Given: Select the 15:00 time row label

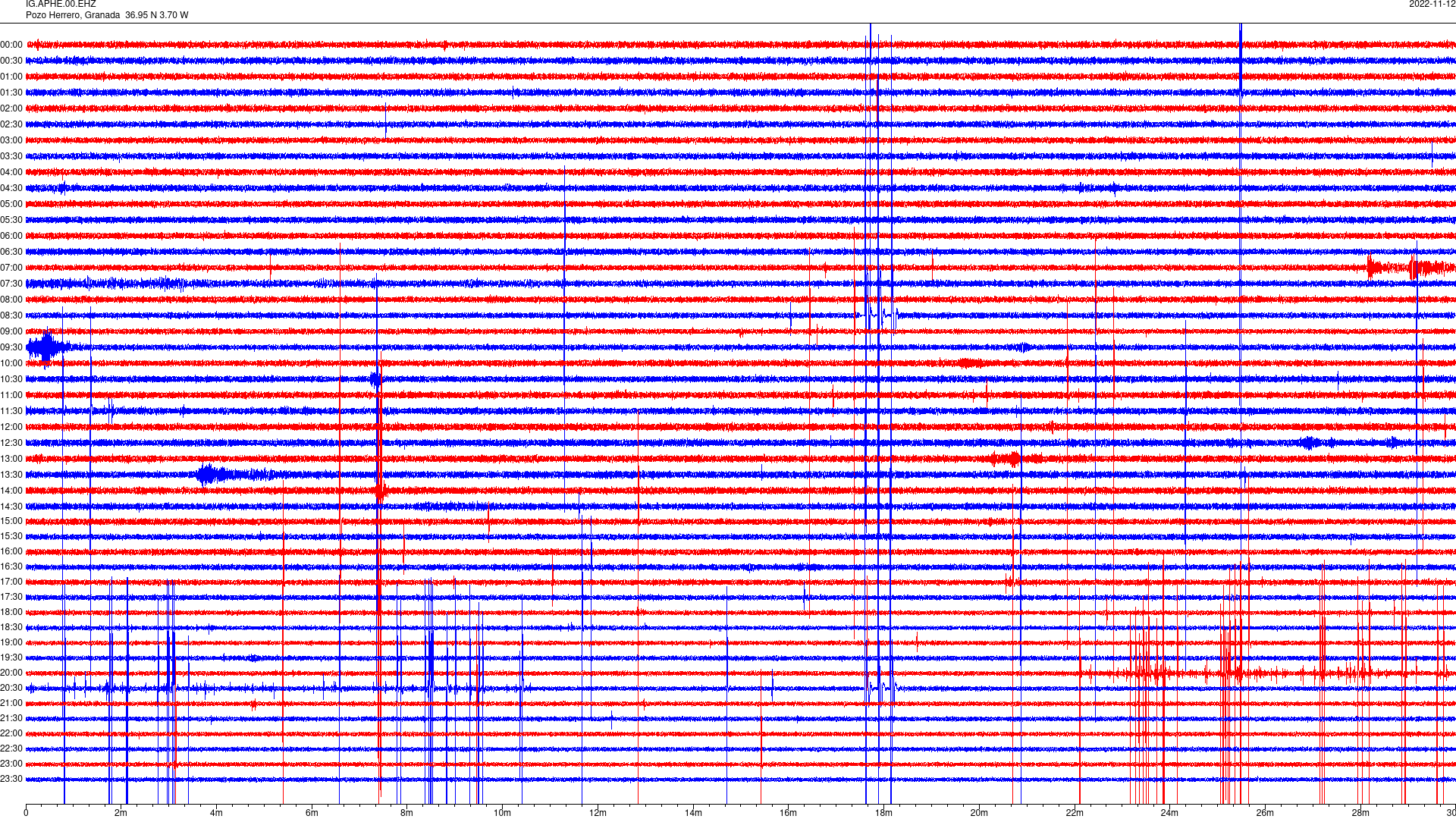Looking at the screenshot, I should [x=11, y=521].
